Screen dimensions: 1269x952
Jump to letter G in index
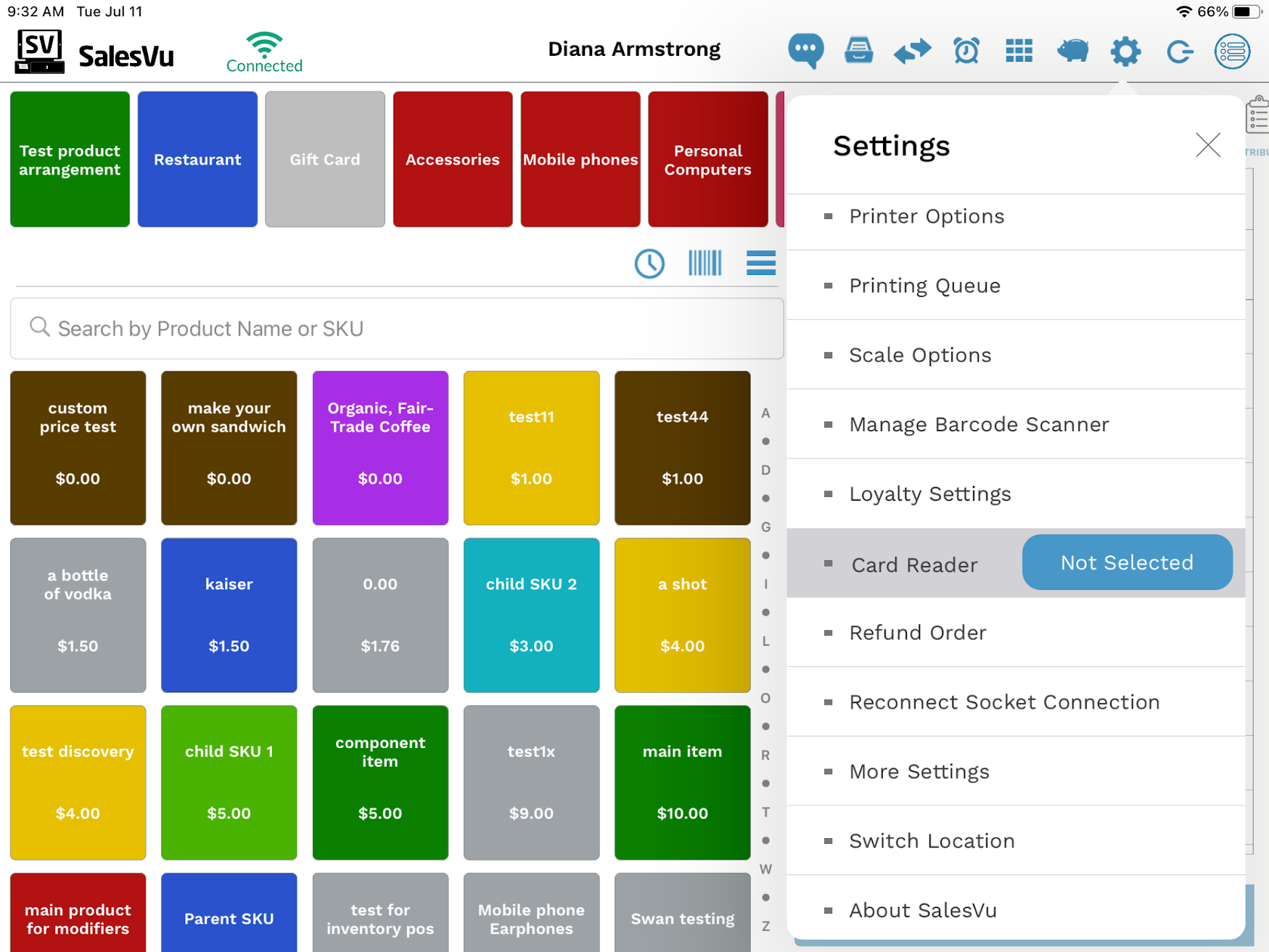pyautogui.click(x=765, y=528)
